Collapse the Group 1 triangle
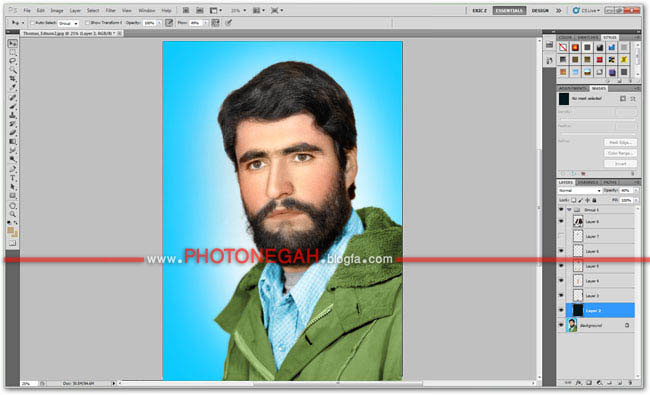 569,210
